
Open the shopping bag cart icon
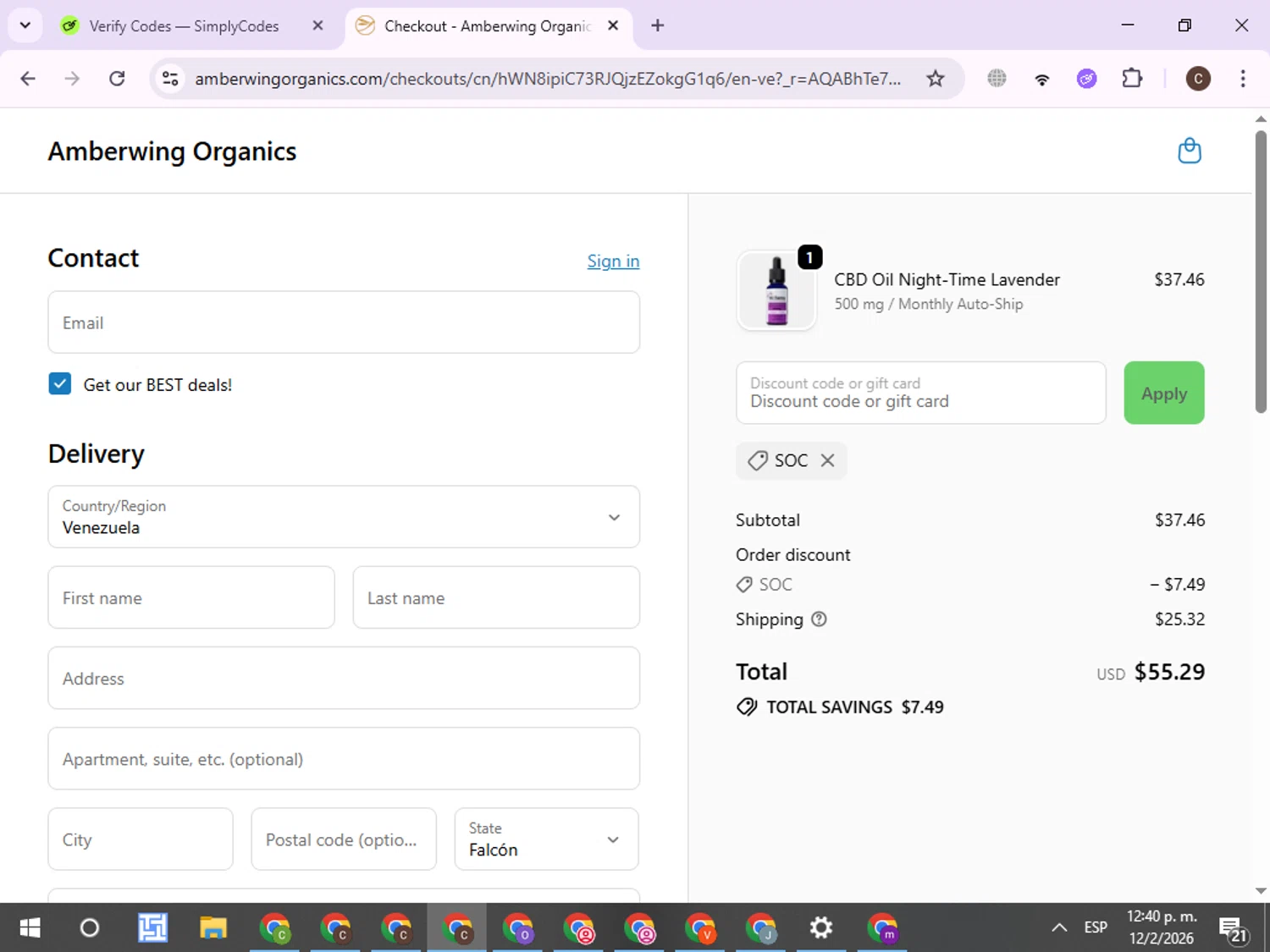click(x=1190, y=151)
